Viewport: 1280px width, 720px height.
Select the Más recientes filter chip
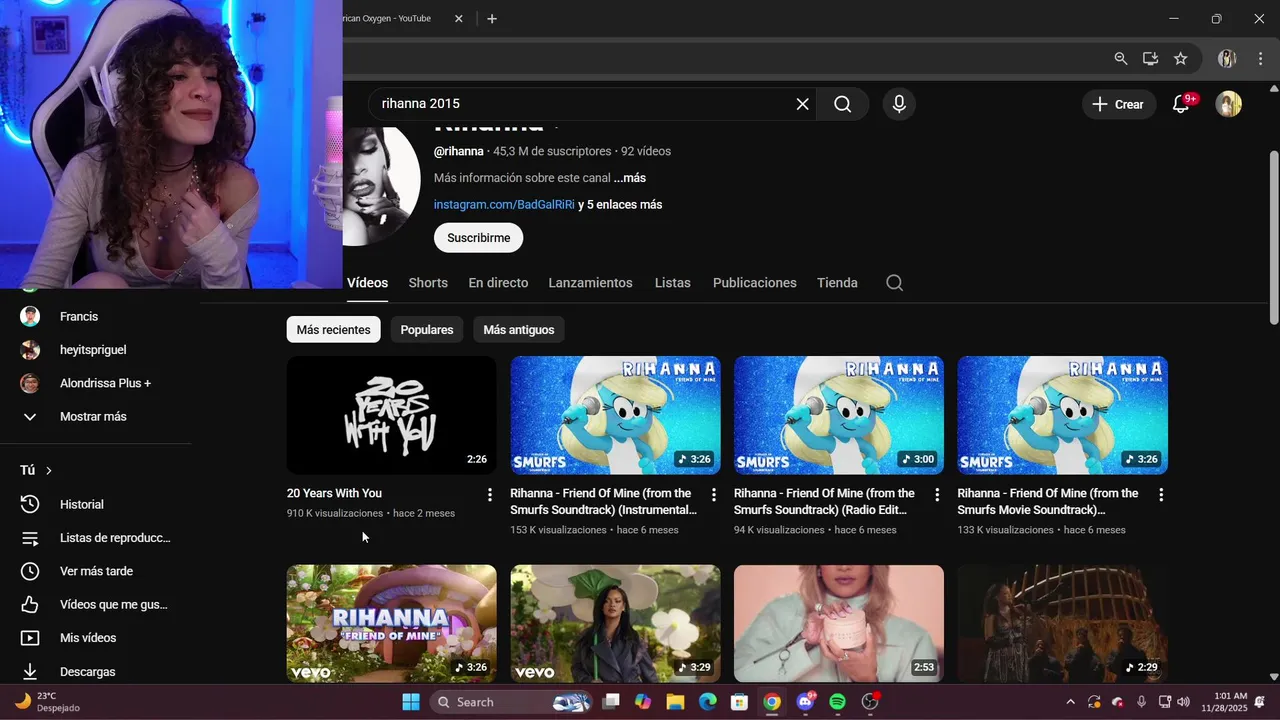tap(333, 330)
